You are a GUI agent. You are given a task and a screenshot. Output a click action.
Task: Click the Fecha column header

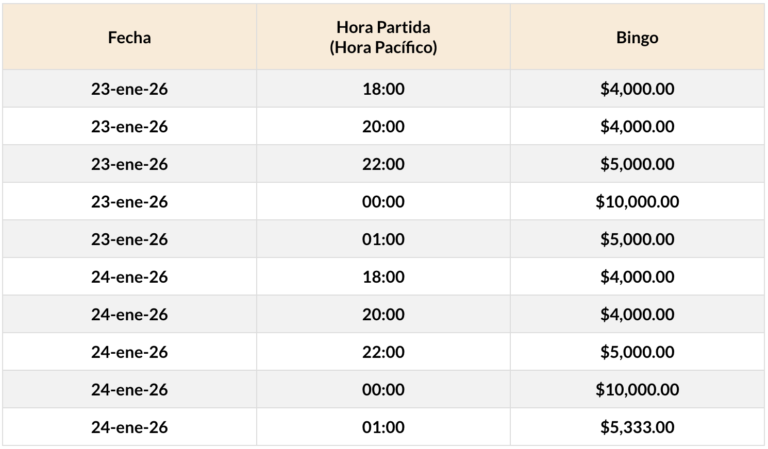[x=129, y=38]
